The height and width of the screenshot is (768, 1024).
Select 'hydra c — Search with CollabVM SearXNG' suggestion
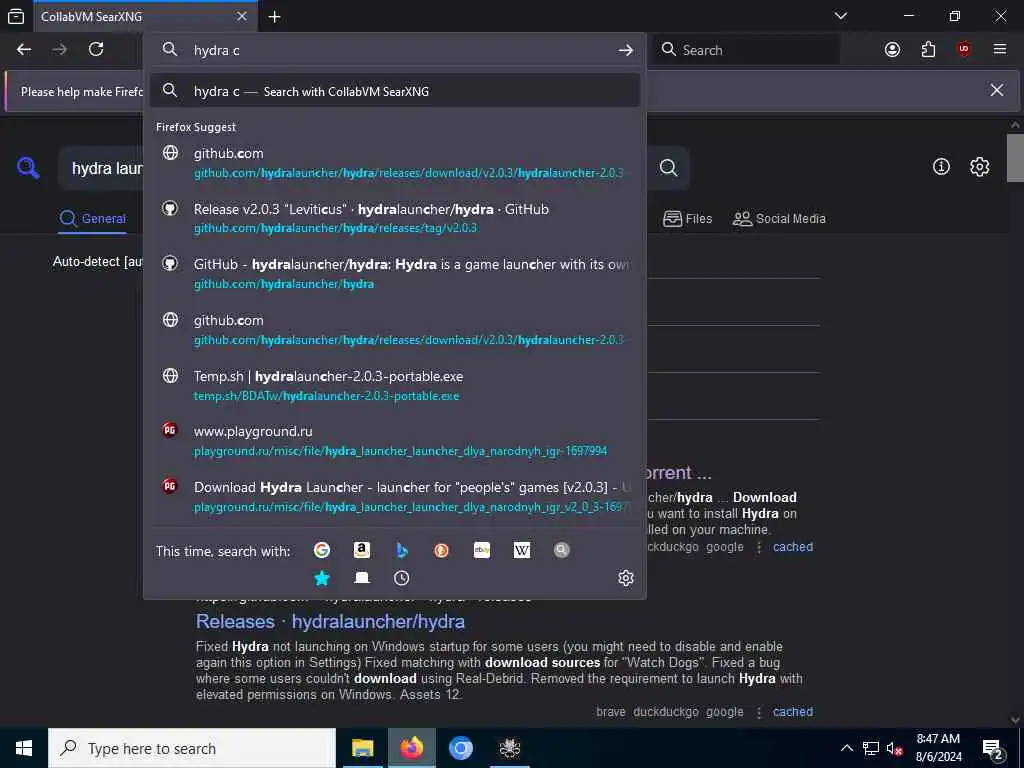394,91
